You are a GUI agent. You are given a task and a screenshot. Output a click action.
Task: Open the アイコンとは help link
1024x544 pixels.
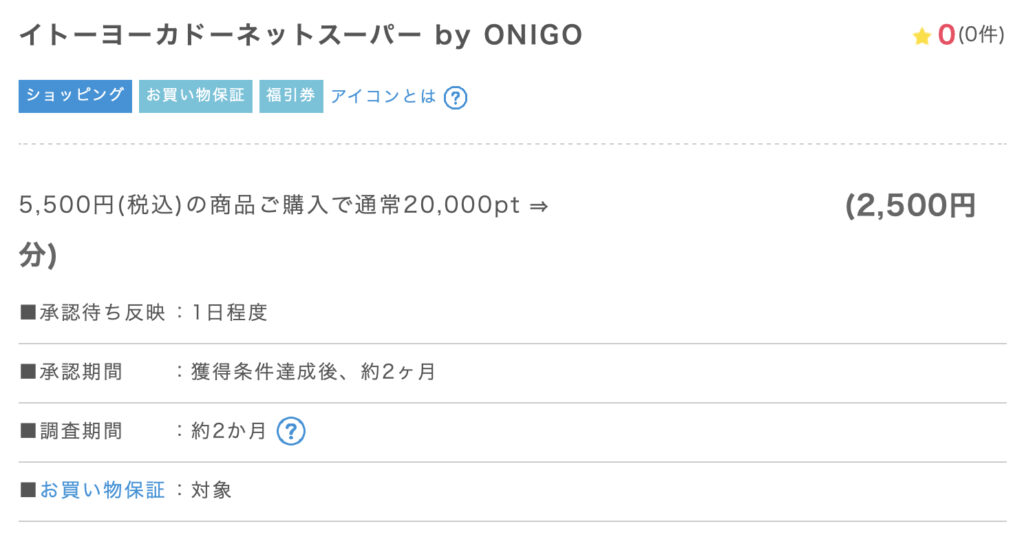pos(383,97)
